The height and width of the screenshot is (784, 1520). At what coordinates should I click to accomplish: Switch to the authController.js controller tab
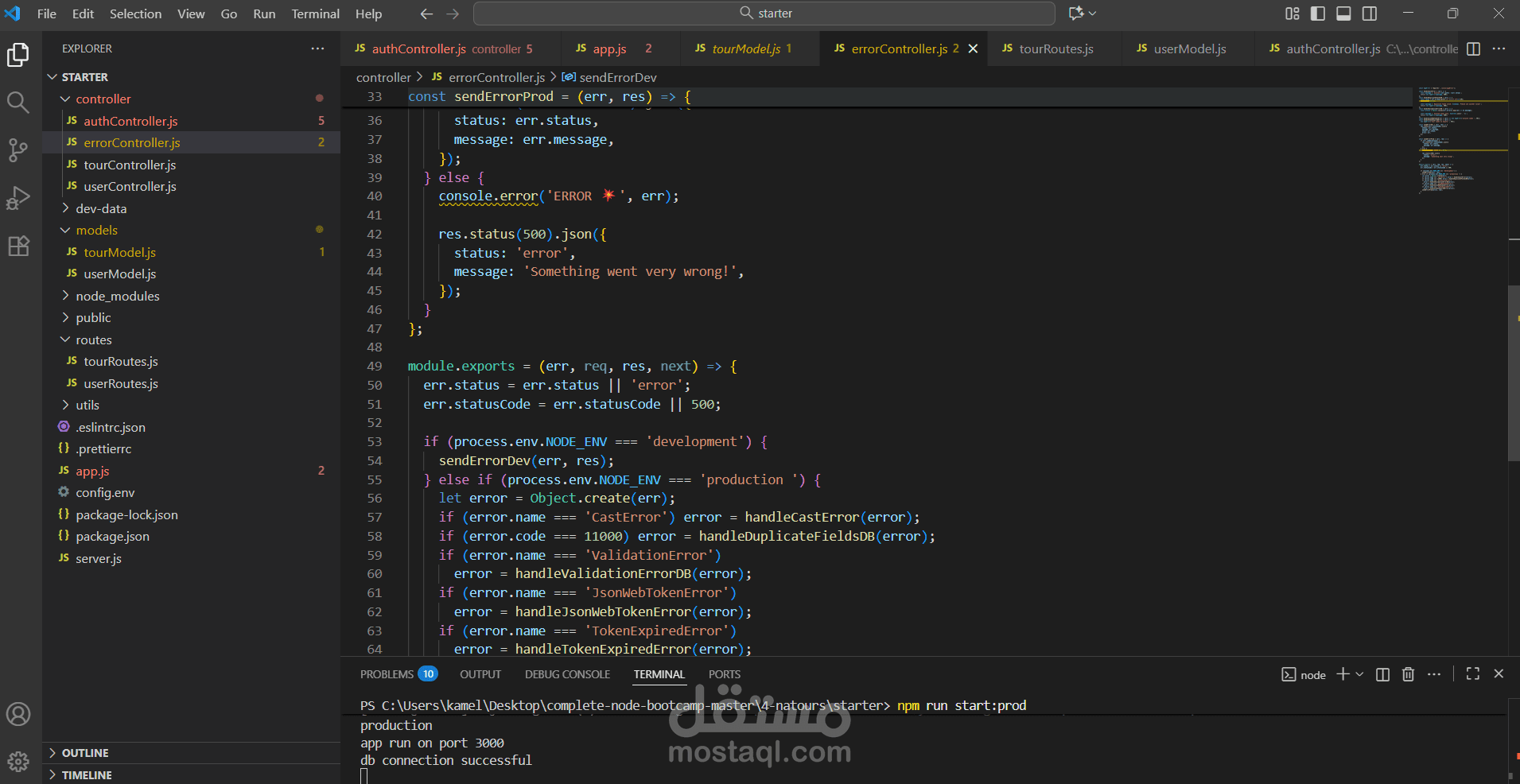[x=450, y=49]
